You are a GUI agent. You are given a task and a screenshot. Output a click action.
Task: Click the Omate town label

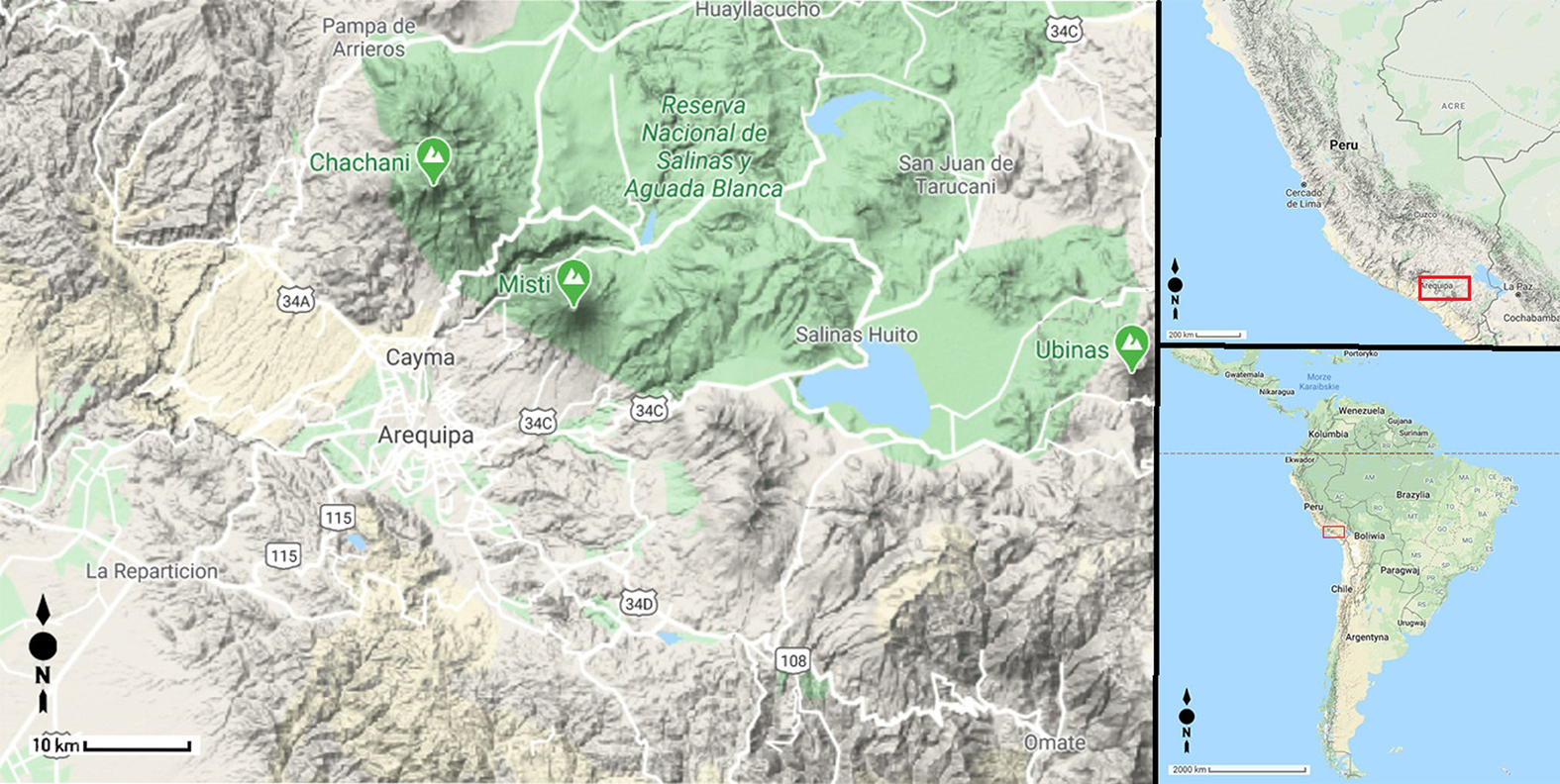point(1055,742)
